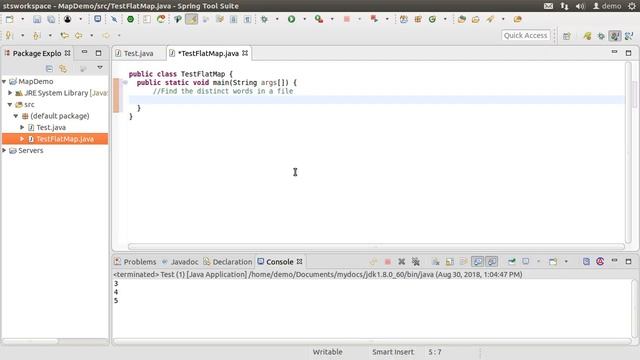The image size is (640, 360).
Task: Click the editor horizontal scrollbar
Action: 376,246
